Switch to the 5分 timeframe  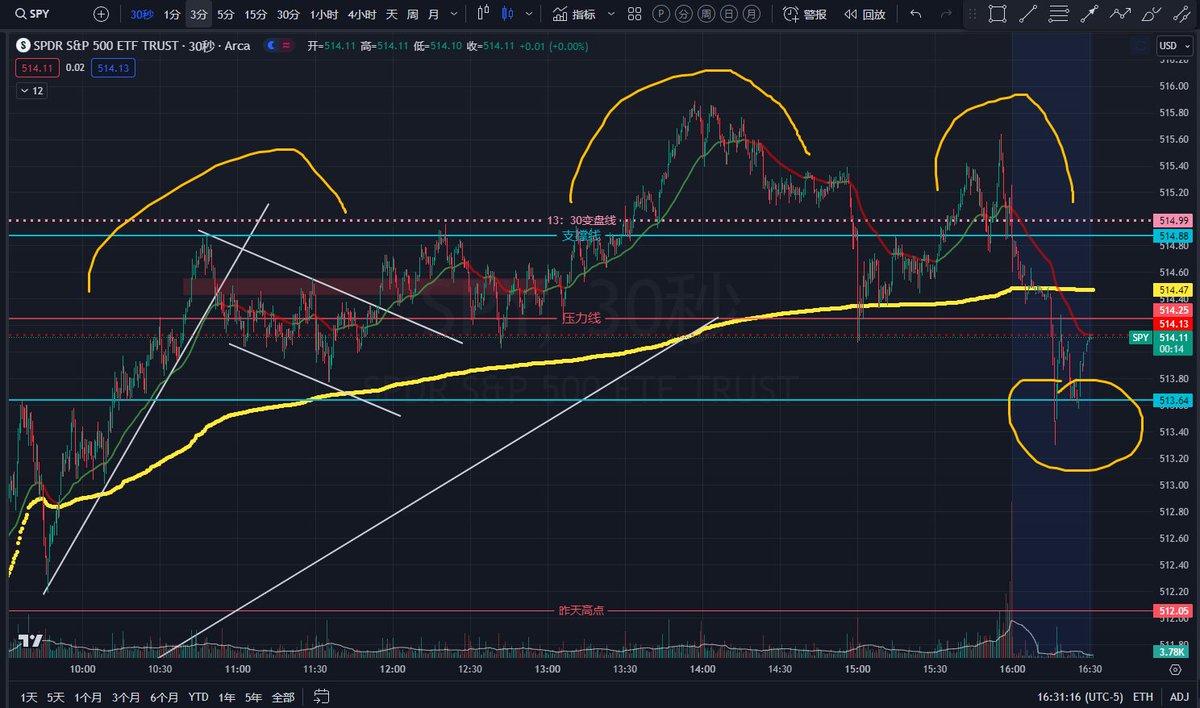(226, 14)
